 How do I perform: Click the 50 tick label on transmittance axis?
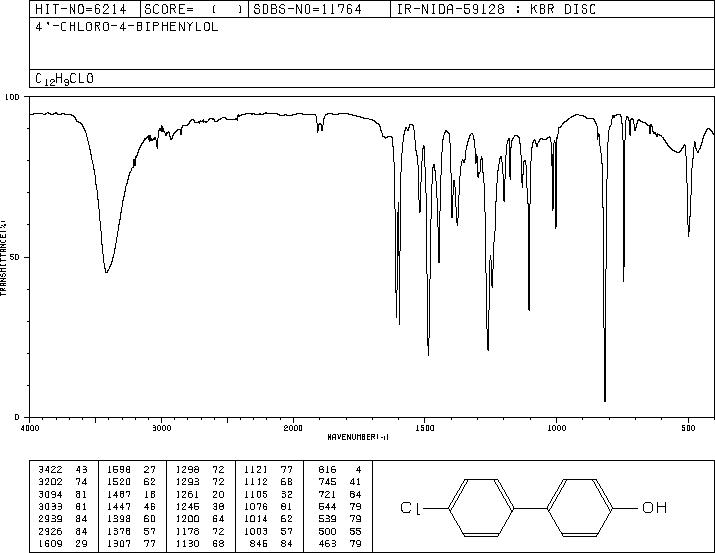[15, 257]
